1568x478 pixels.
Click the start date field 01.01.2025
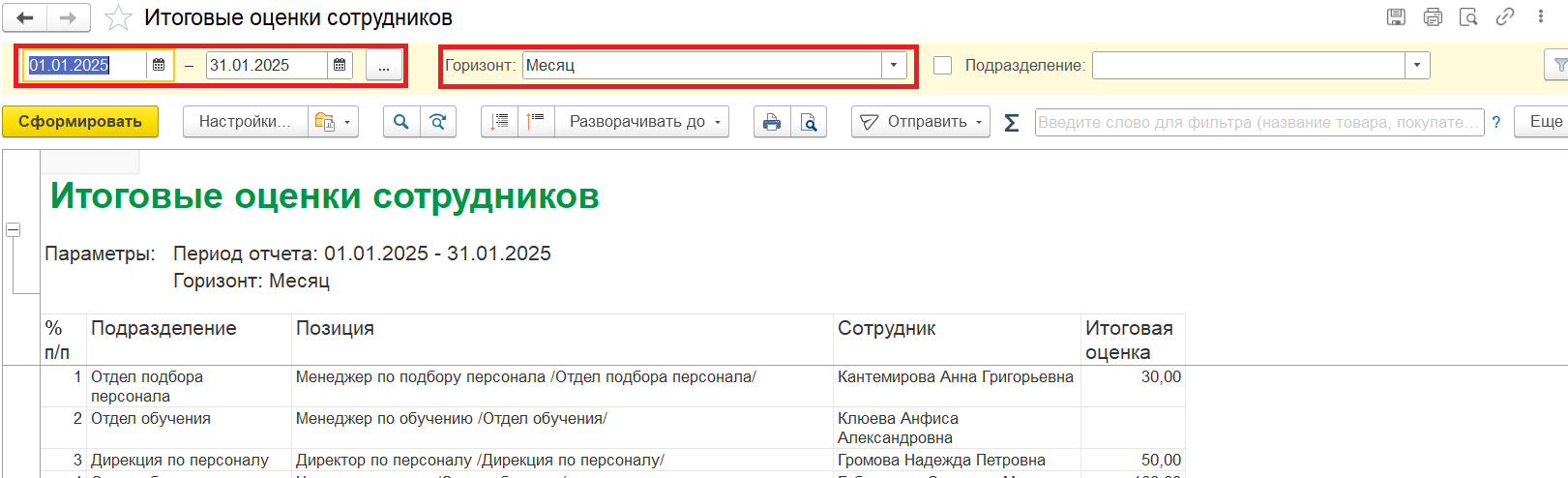tap(85, 65)
